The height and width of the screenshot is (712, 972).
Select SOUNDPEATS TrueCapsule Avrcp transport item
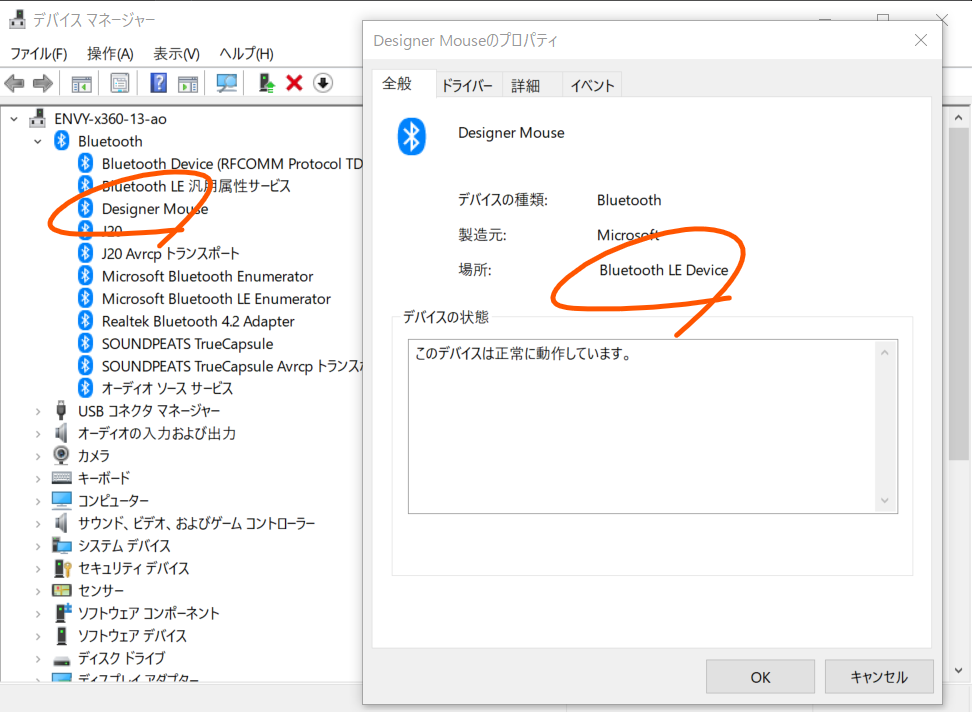click(x=232, y=366)
